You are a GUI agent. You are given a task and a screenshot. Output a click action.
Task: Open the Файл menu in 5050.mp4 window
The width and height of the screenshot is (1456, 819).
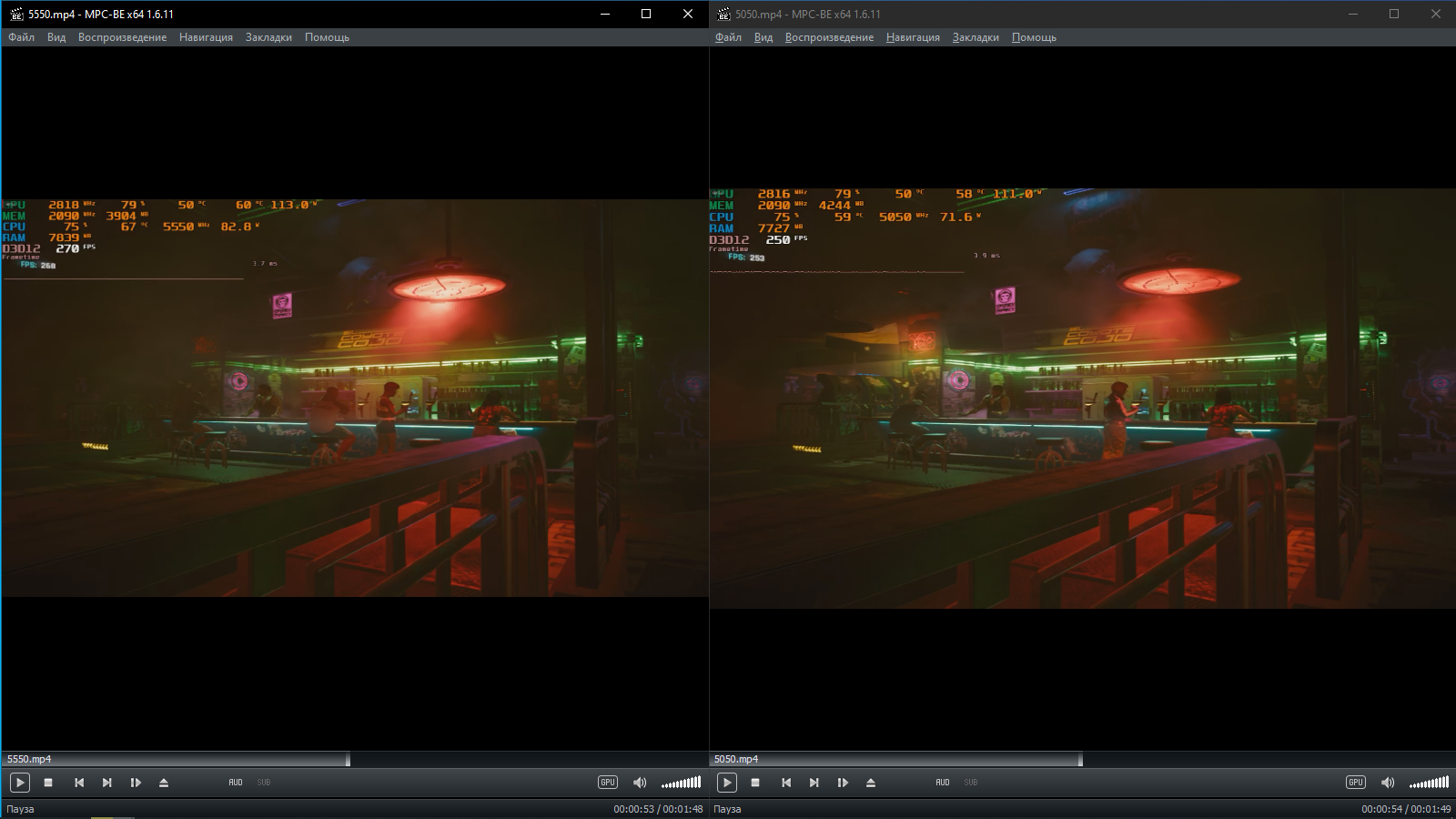click(x=728, y=37)
